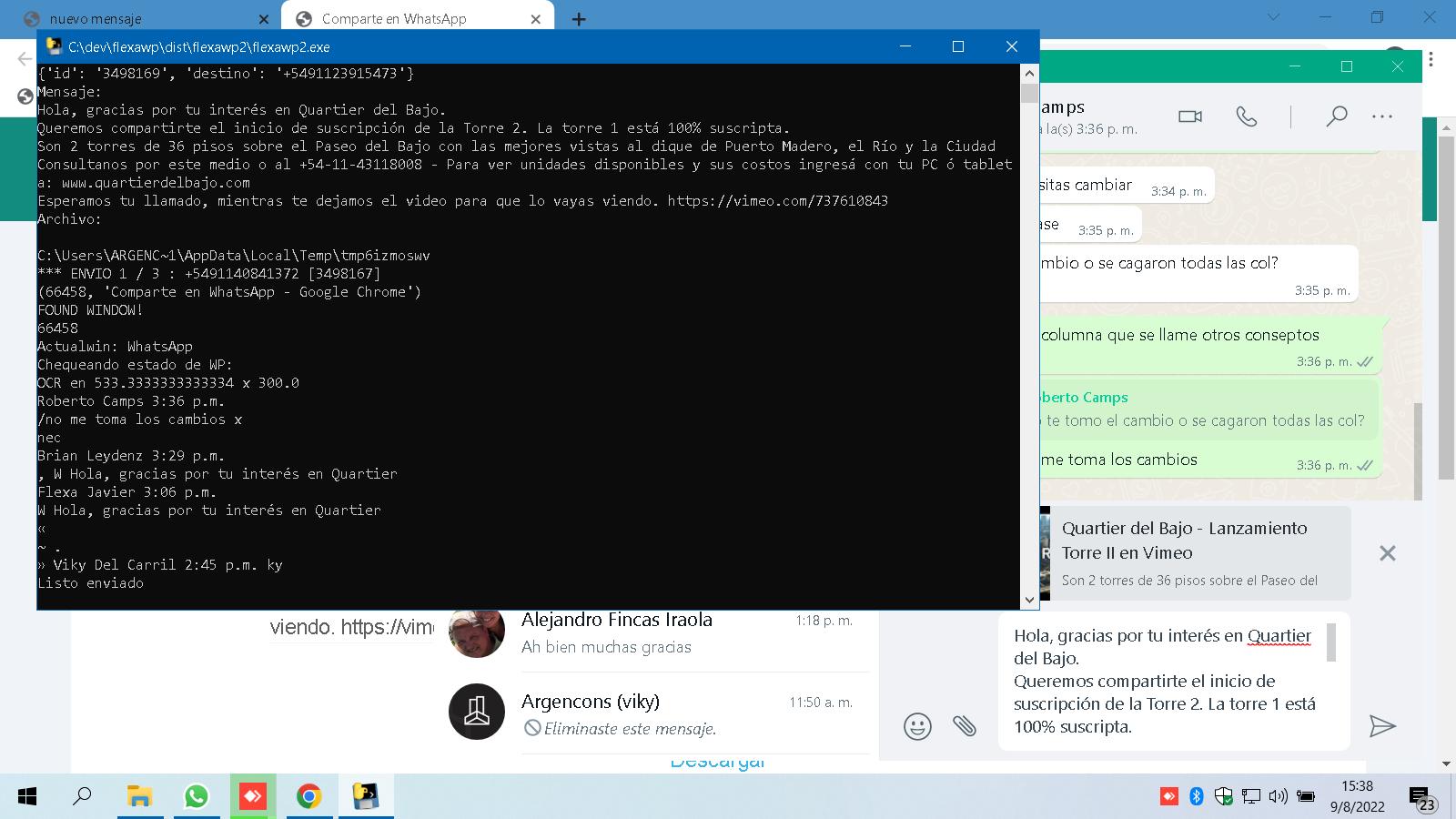The image size is (1456, 819).
Task: Click AnyDesk tray icon
Action: (x=1168, y=797)
